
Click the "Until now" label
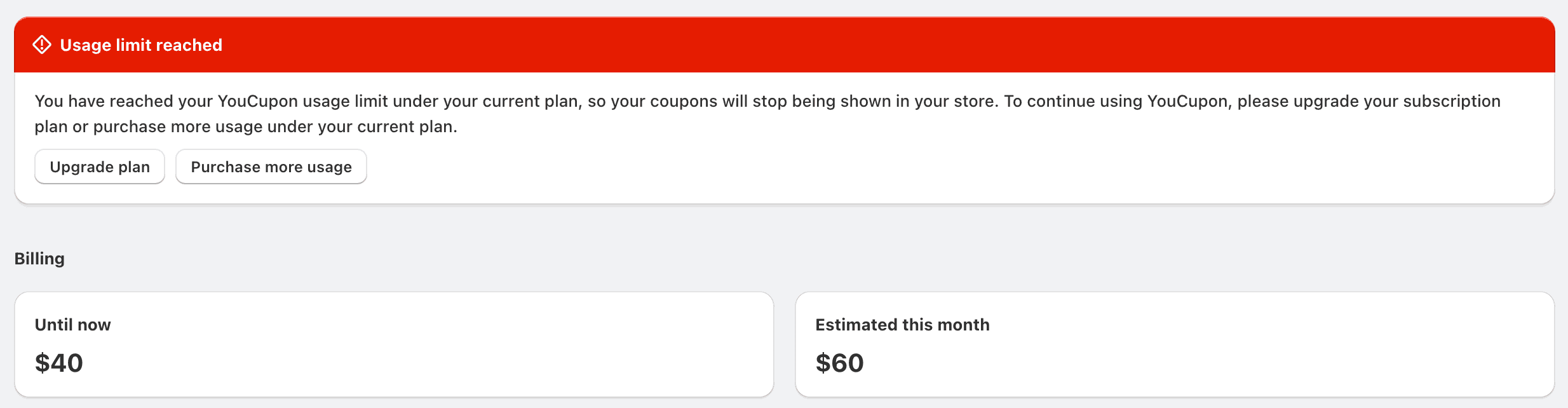coord(72,325)
